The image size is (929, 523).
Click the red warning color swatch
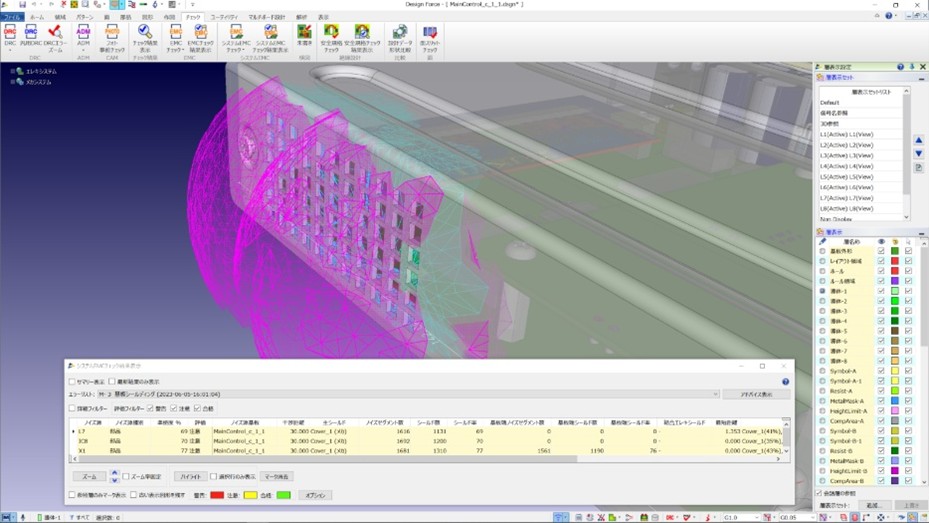tap(217, 495)
